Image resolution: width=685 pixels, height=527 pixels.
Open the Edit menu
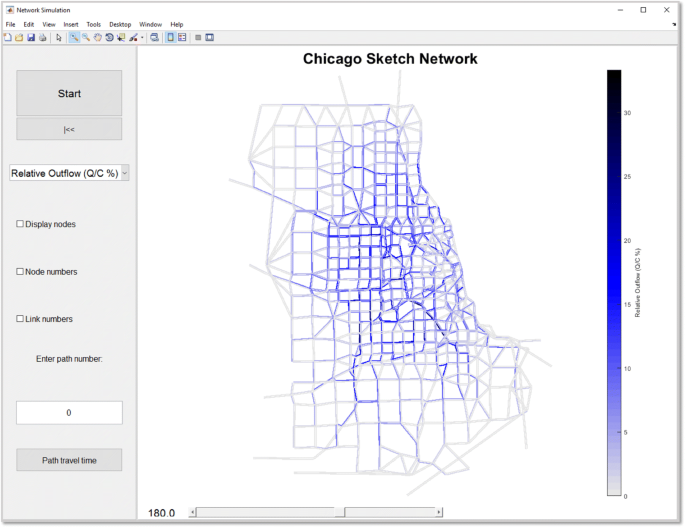click(29, 24)
